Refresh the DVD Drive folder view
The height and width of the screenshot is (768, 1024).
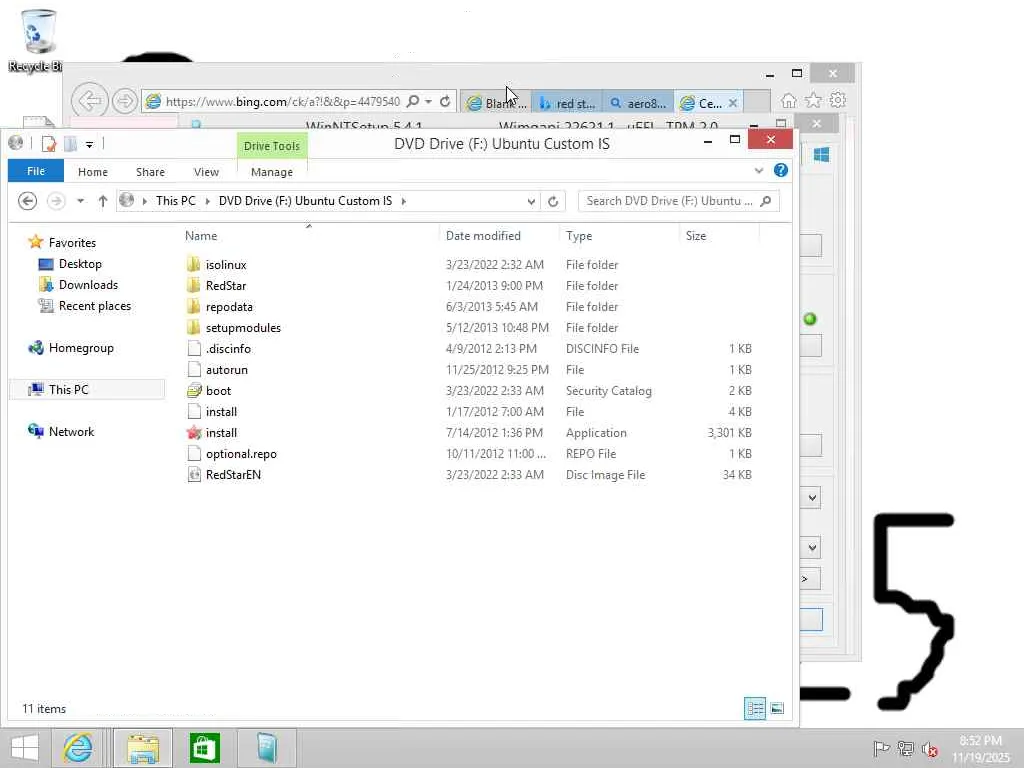pos(553,201)
